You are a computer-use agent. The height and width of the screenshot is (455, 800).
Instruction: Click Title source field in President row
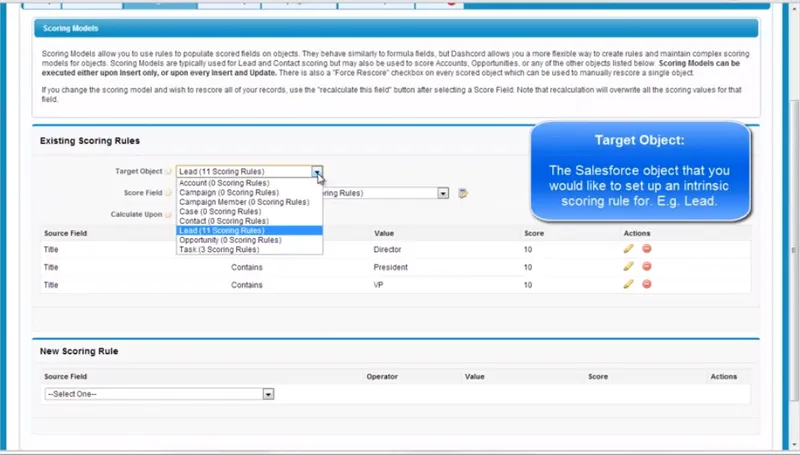point(51,267)
